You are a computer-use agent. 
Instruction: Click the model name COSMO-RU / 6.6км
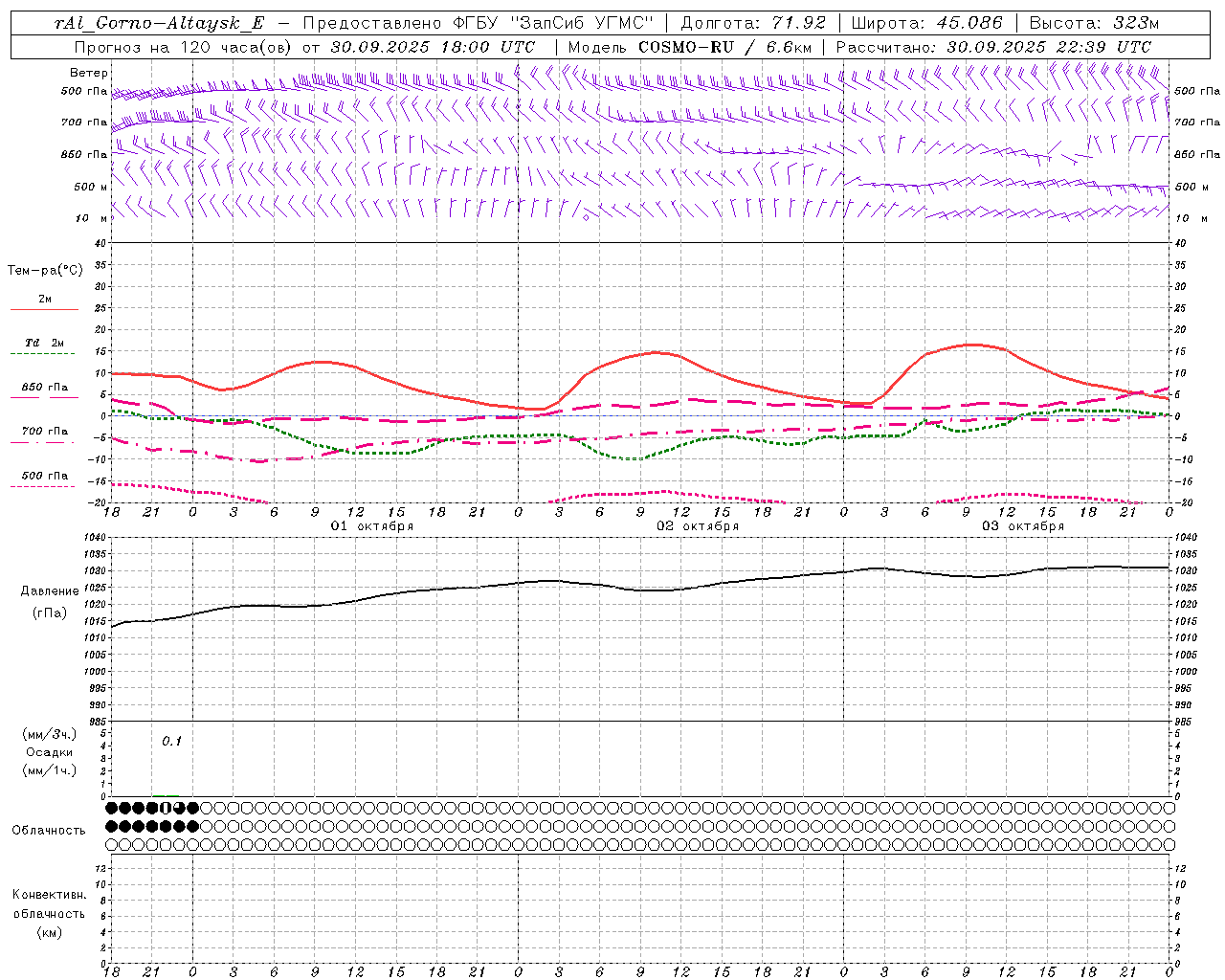724,47
